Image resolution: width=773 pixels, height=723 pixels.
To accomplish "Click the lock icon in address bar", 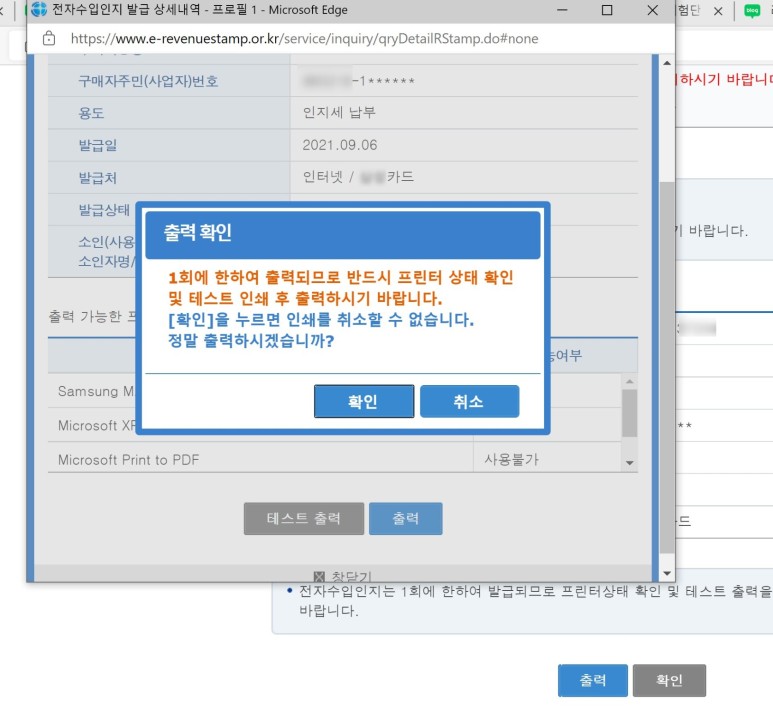I will click(x=49, y=38).
